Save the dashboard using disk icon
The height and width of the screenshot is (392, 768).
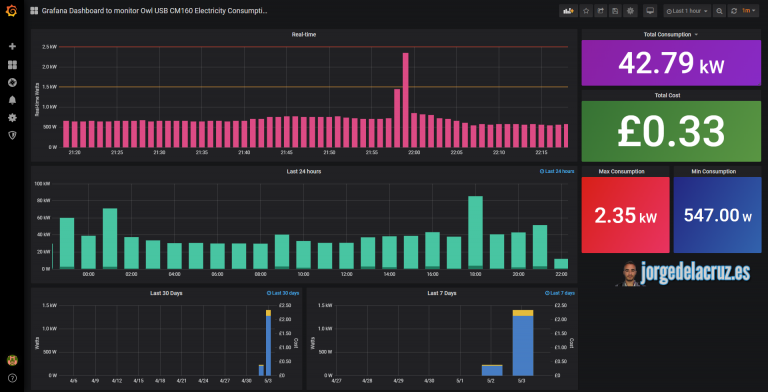click(x=615, y=11)
